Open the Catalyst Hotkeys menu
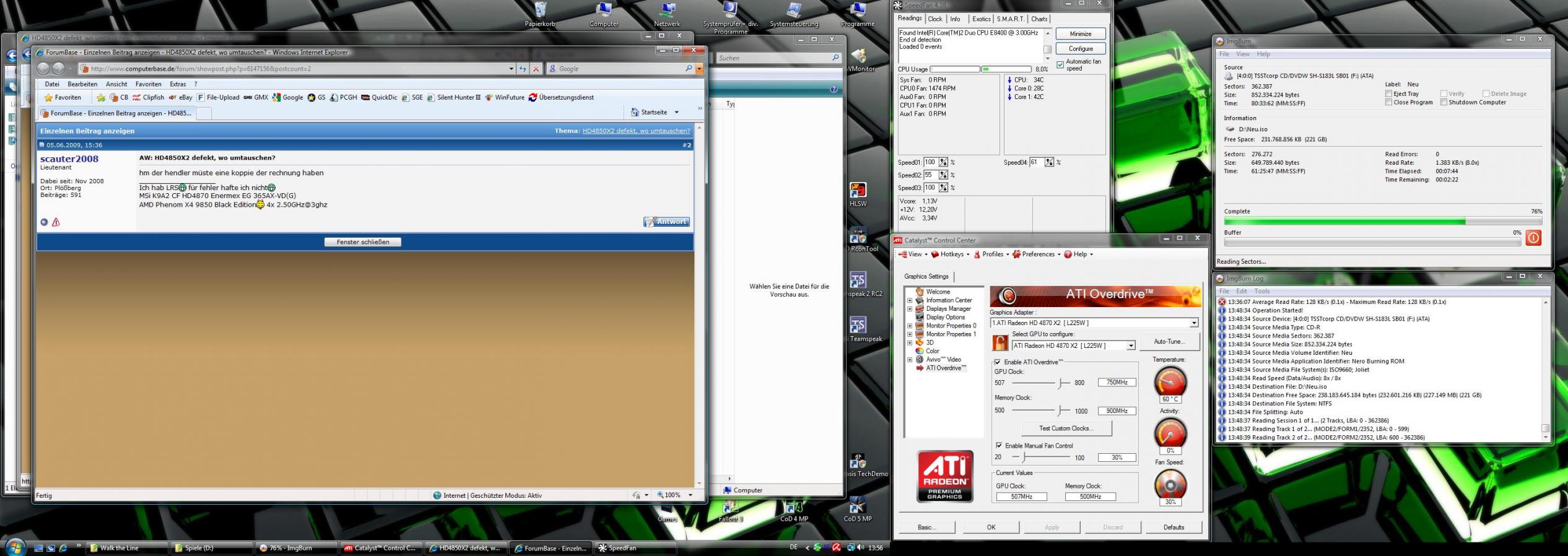 951,254
